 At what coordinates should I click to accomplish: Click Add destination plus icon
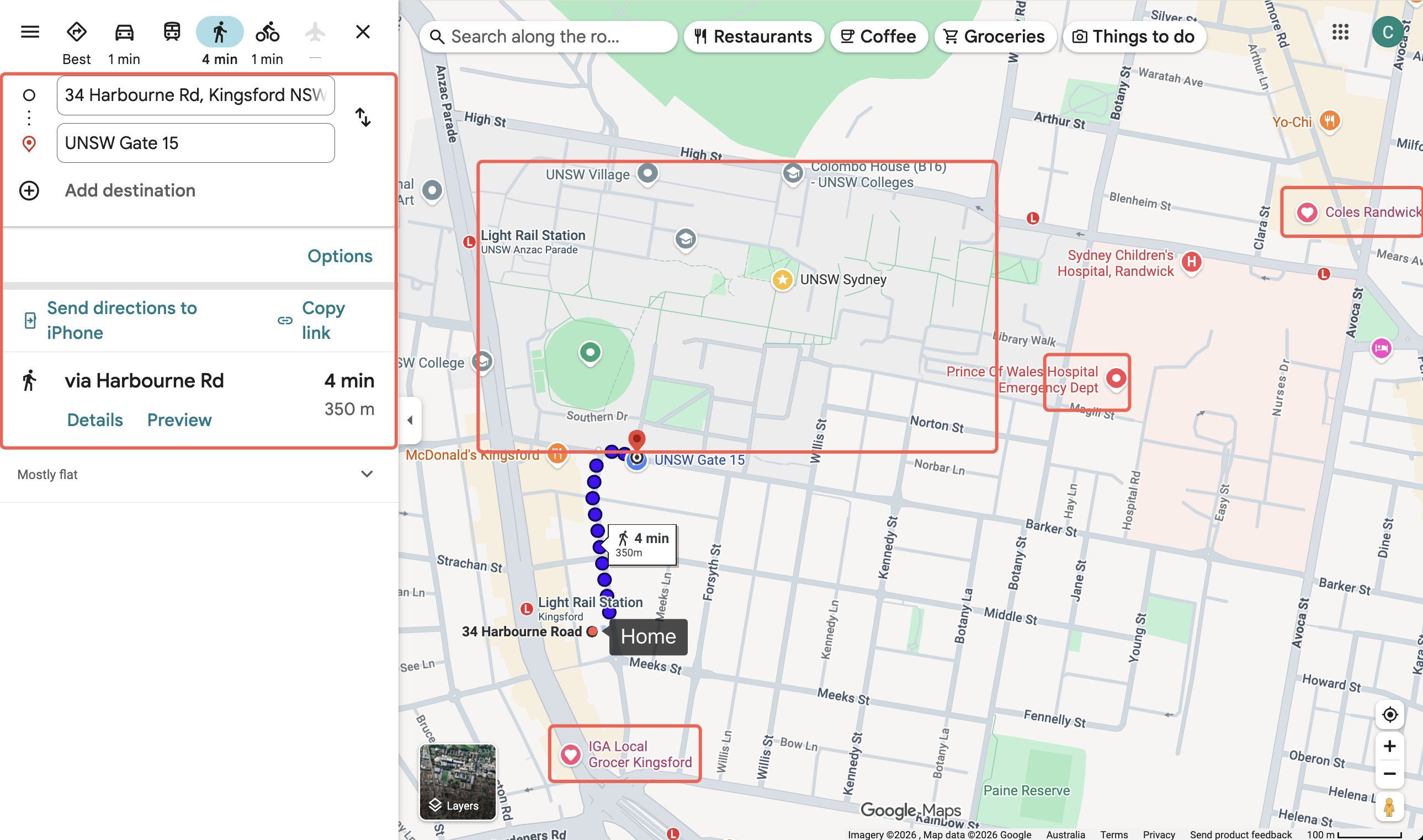29,191
